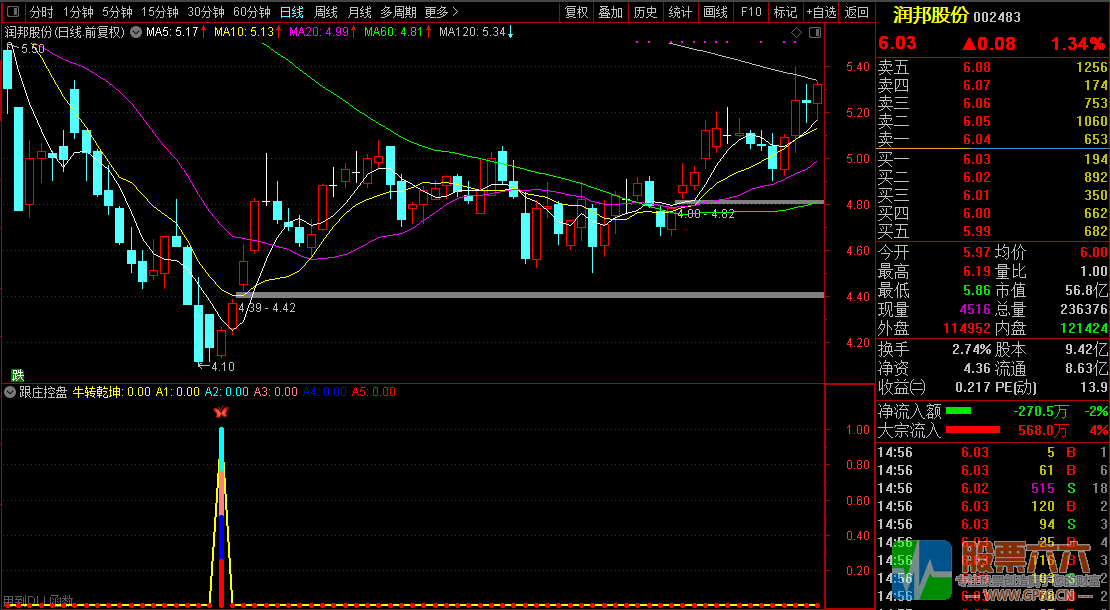
Task: Open the 更多 periods expander
Action: [441, 12]
